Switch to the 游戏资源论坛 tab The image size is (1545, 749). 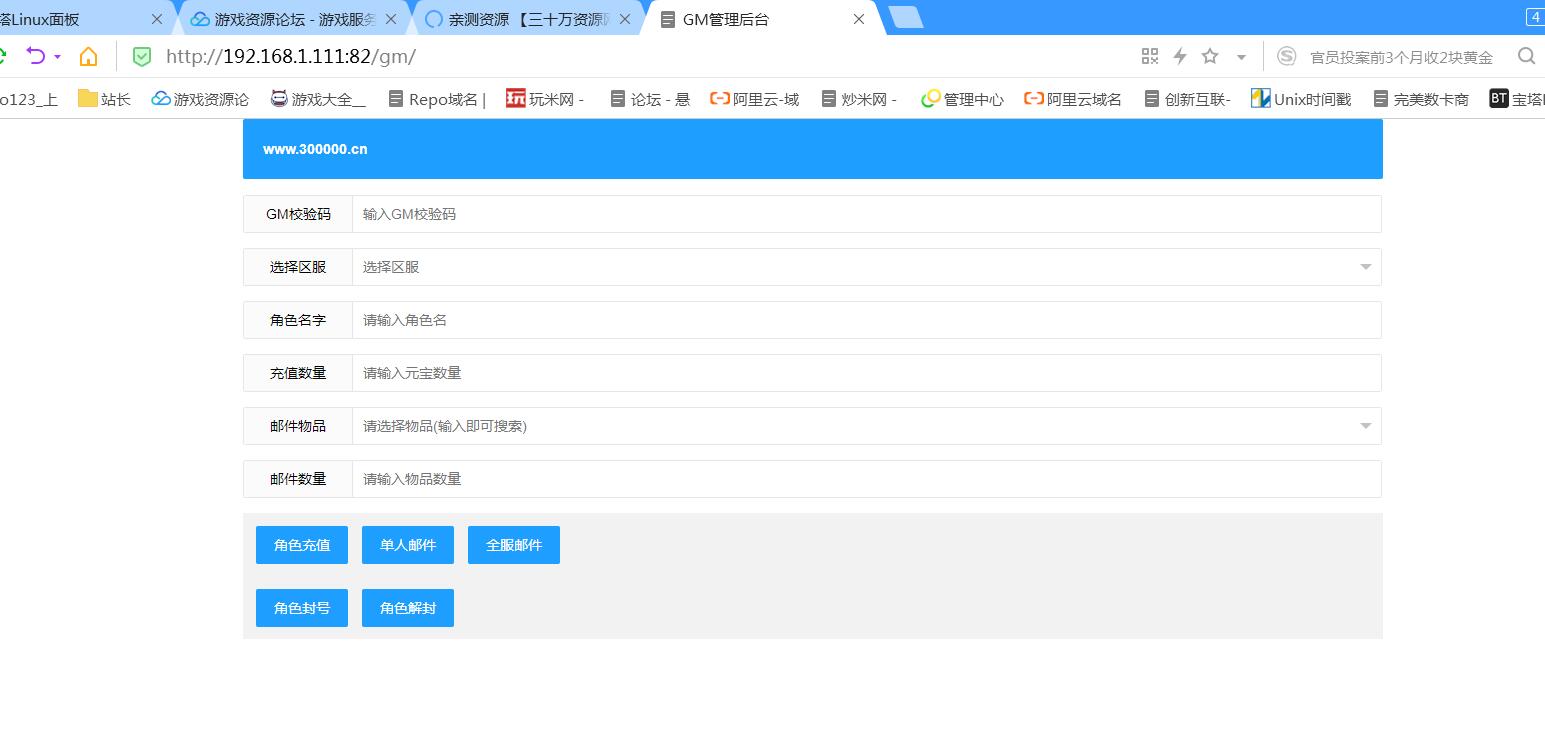(283, 19)
